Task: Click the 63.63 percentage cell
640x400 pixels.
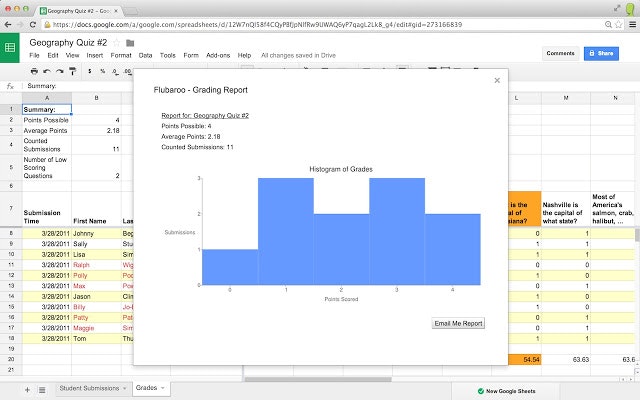Action: [x=566, y=360]
